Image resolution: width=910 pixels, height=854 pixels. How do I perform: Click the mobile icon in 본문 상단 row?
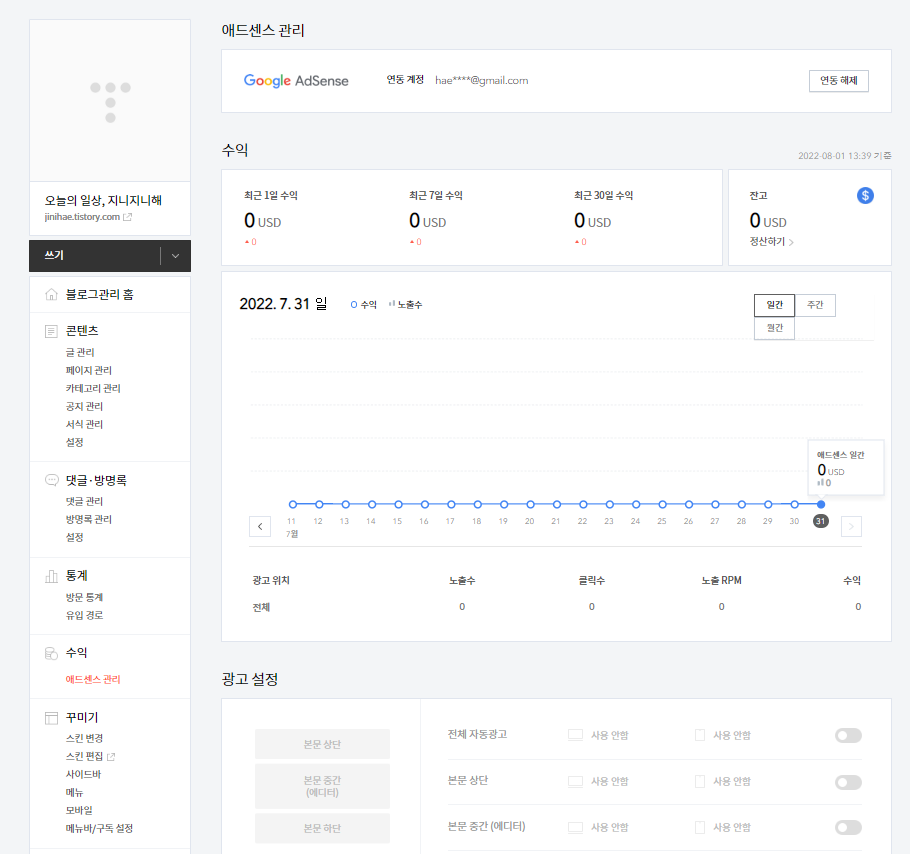point(700,781)
